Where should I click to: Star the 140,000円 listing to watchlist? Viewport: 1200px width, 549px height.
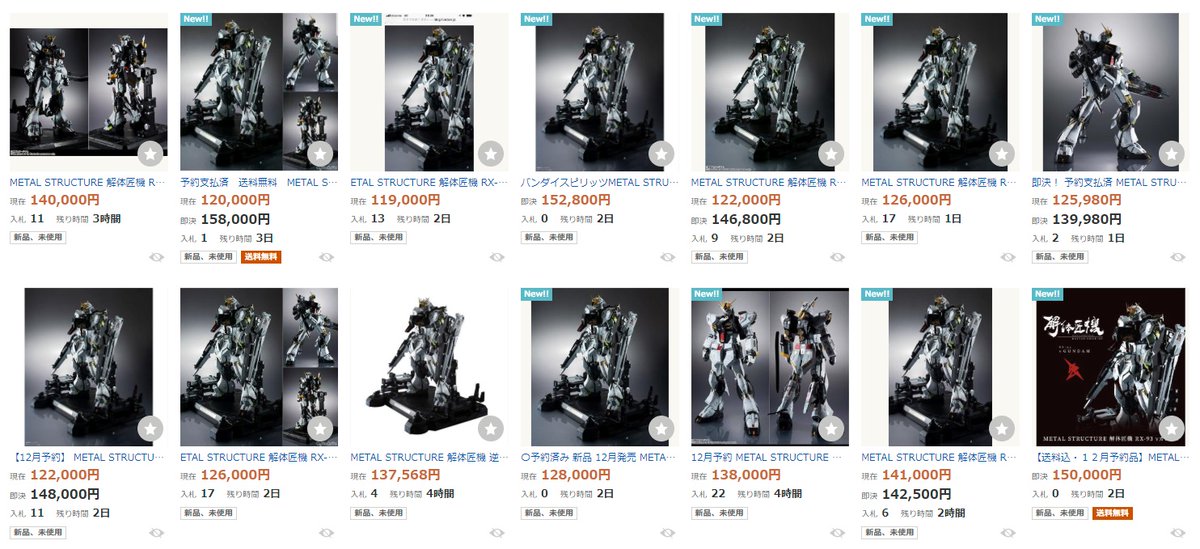[x=149, y=154]
